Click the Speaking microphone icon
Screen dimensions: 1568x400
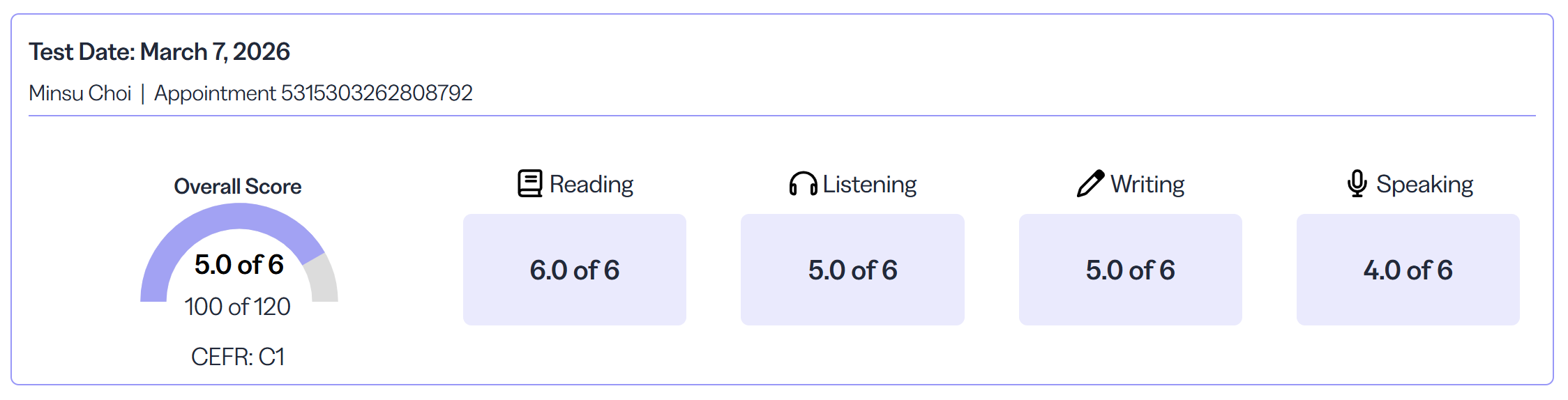point(1357,184)
